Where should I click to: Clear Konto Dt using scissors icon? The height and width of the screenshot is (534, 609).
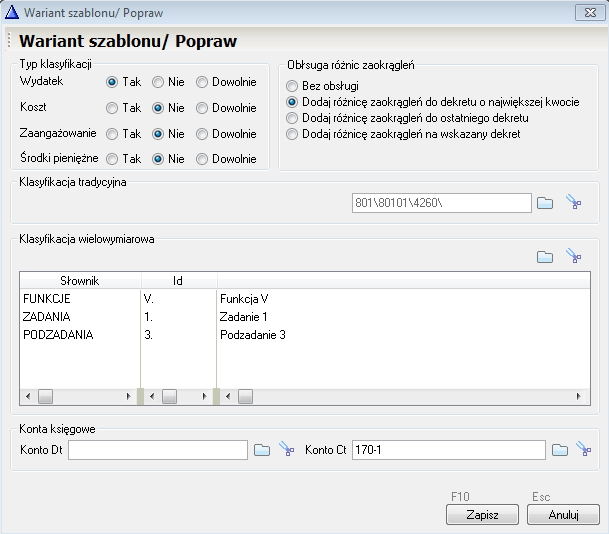288,450
